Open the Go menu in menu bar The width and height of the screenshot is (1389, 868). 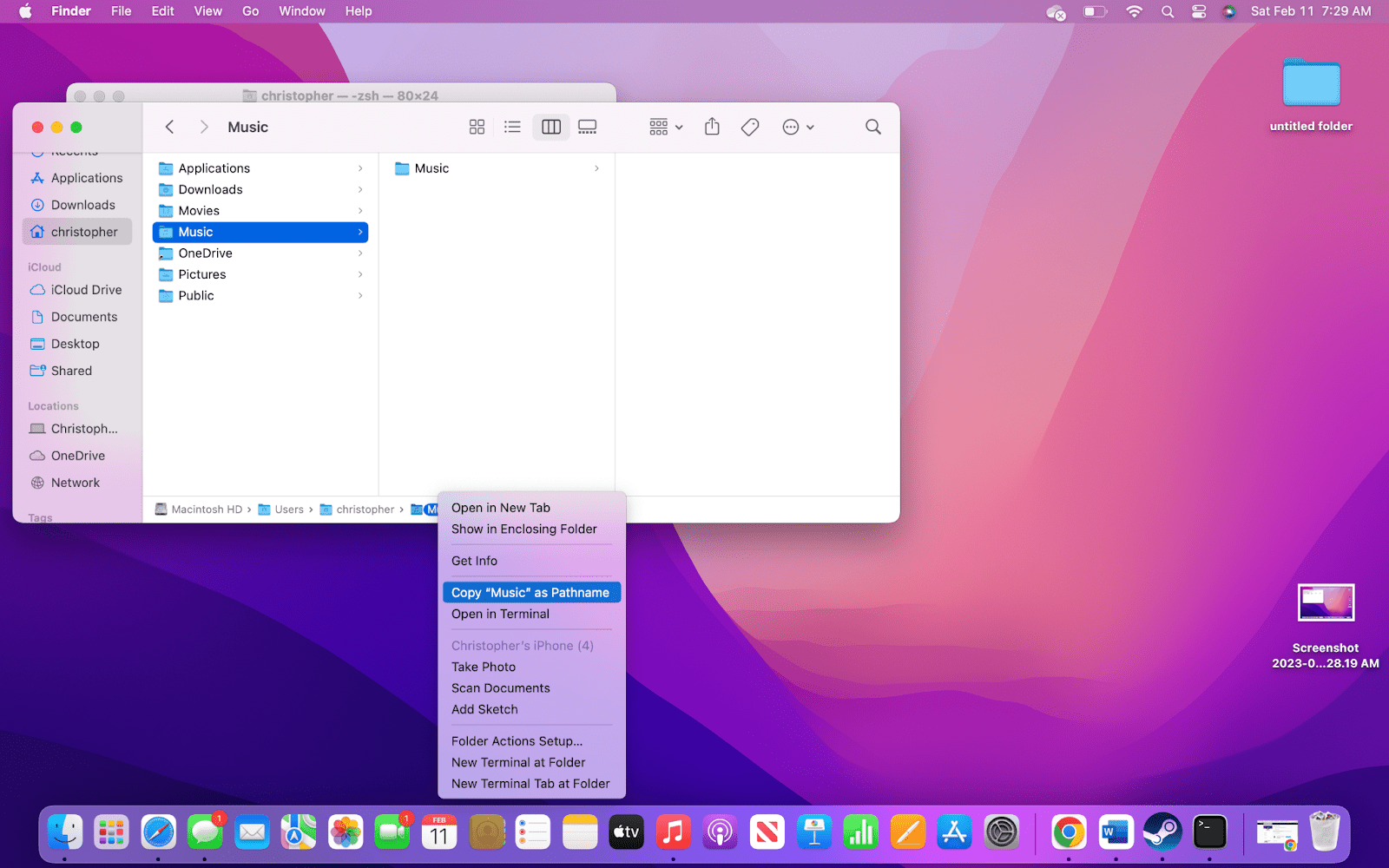tap(250, 11)
